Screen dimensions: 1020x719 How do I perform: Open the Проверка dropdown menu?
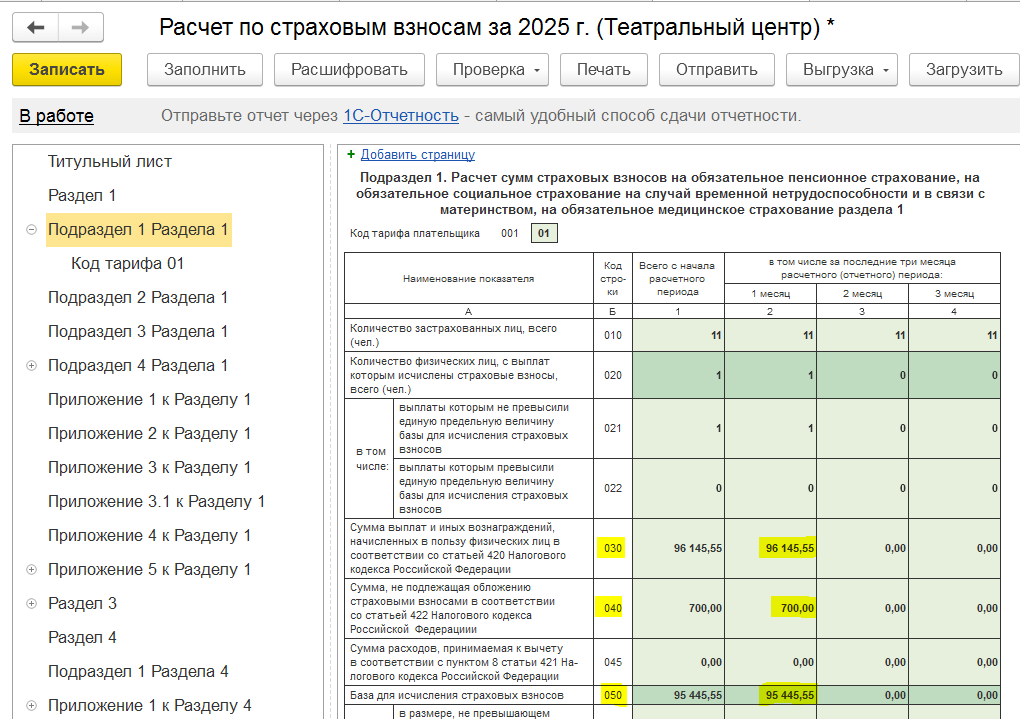coord(492,70)
